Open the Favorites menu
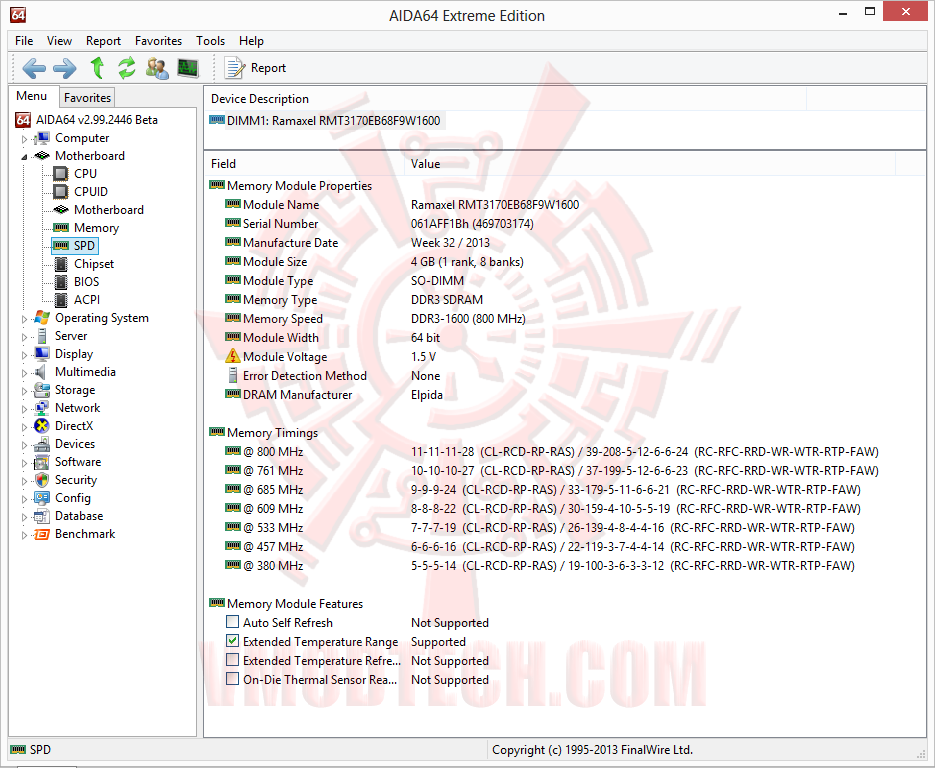This screenshot has width=935, height=768. [158, 41]
